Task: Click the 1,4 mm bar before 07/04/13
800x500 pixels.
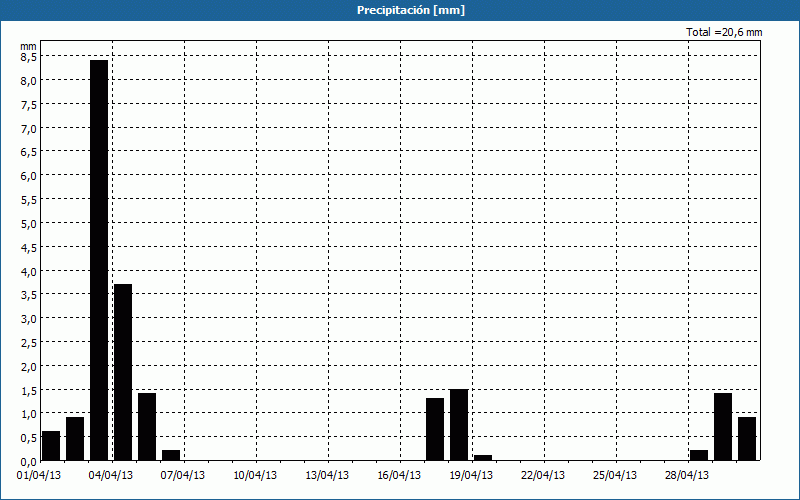Action: point(147,427)
